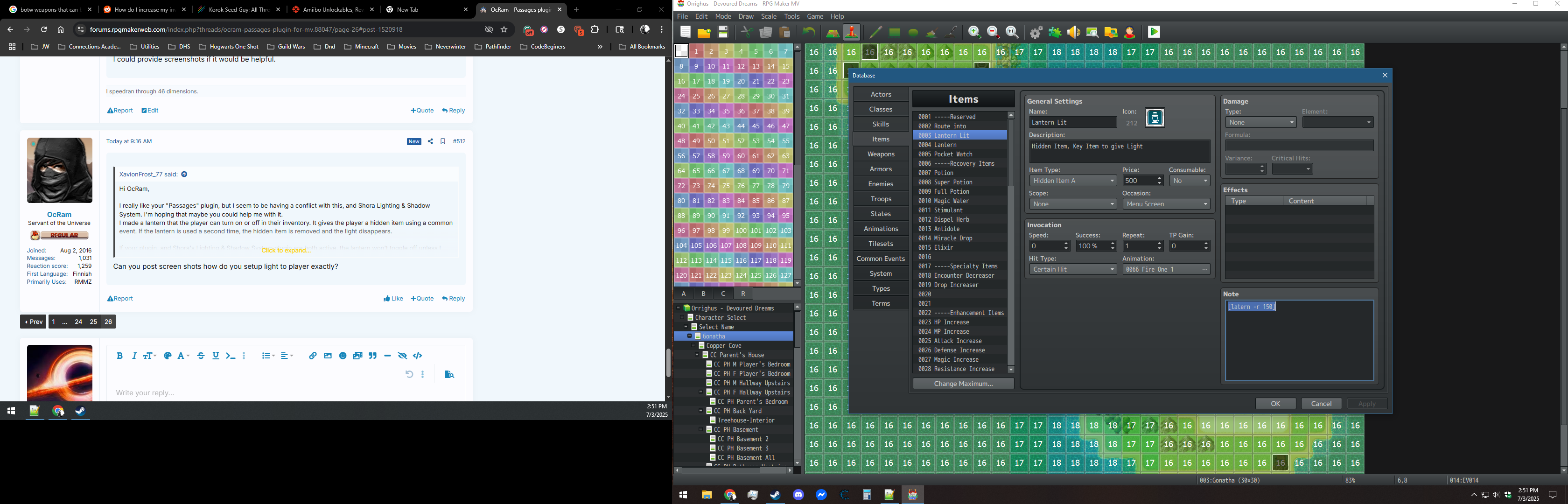The height and width of the screenshot is (504, 1568).
Task: Toggle Bold in the forum reply editor
Action: click(x=119, y=356)
